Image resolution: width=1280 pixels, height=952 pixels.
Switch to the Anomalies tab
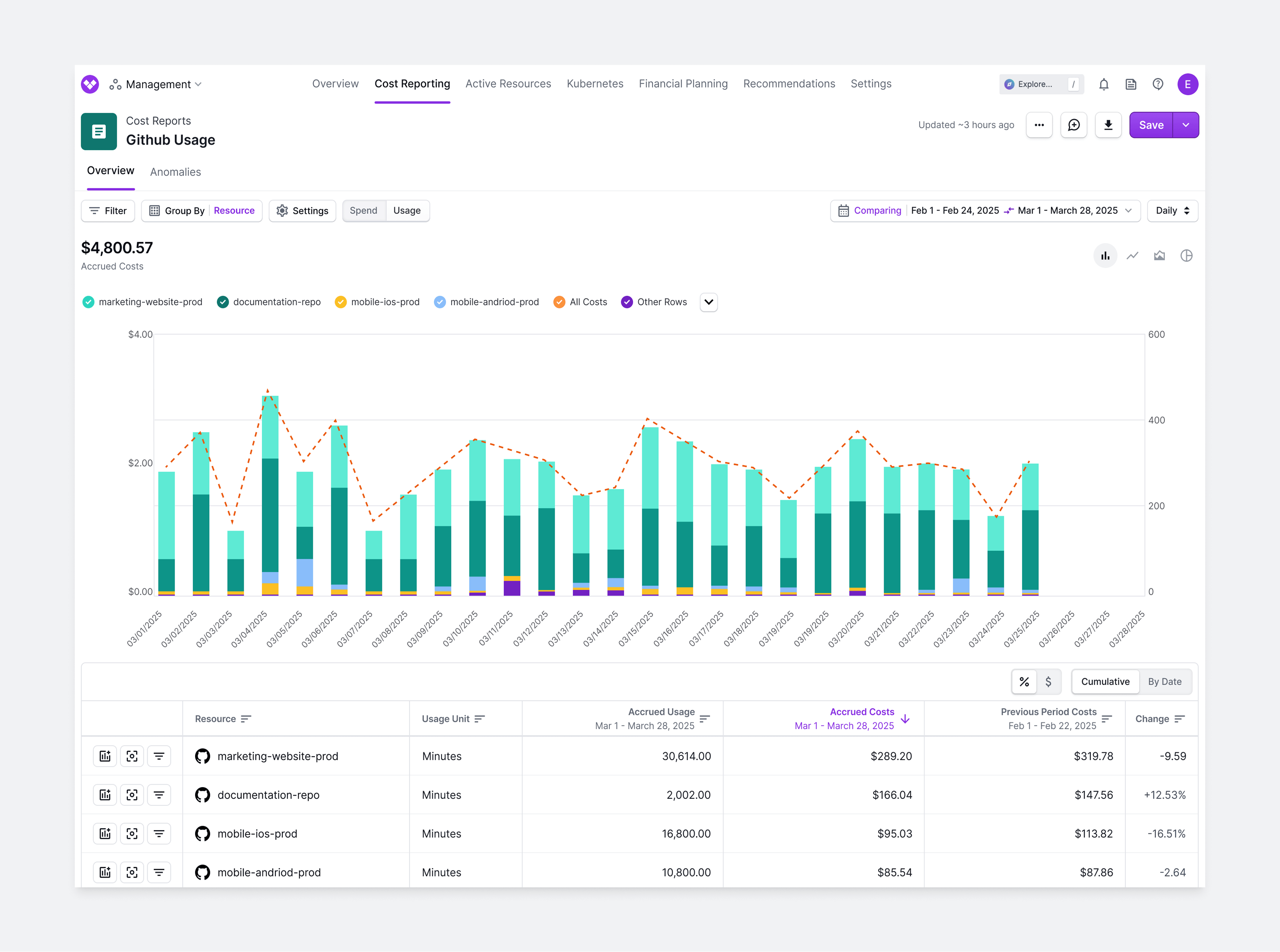[175, 172]
